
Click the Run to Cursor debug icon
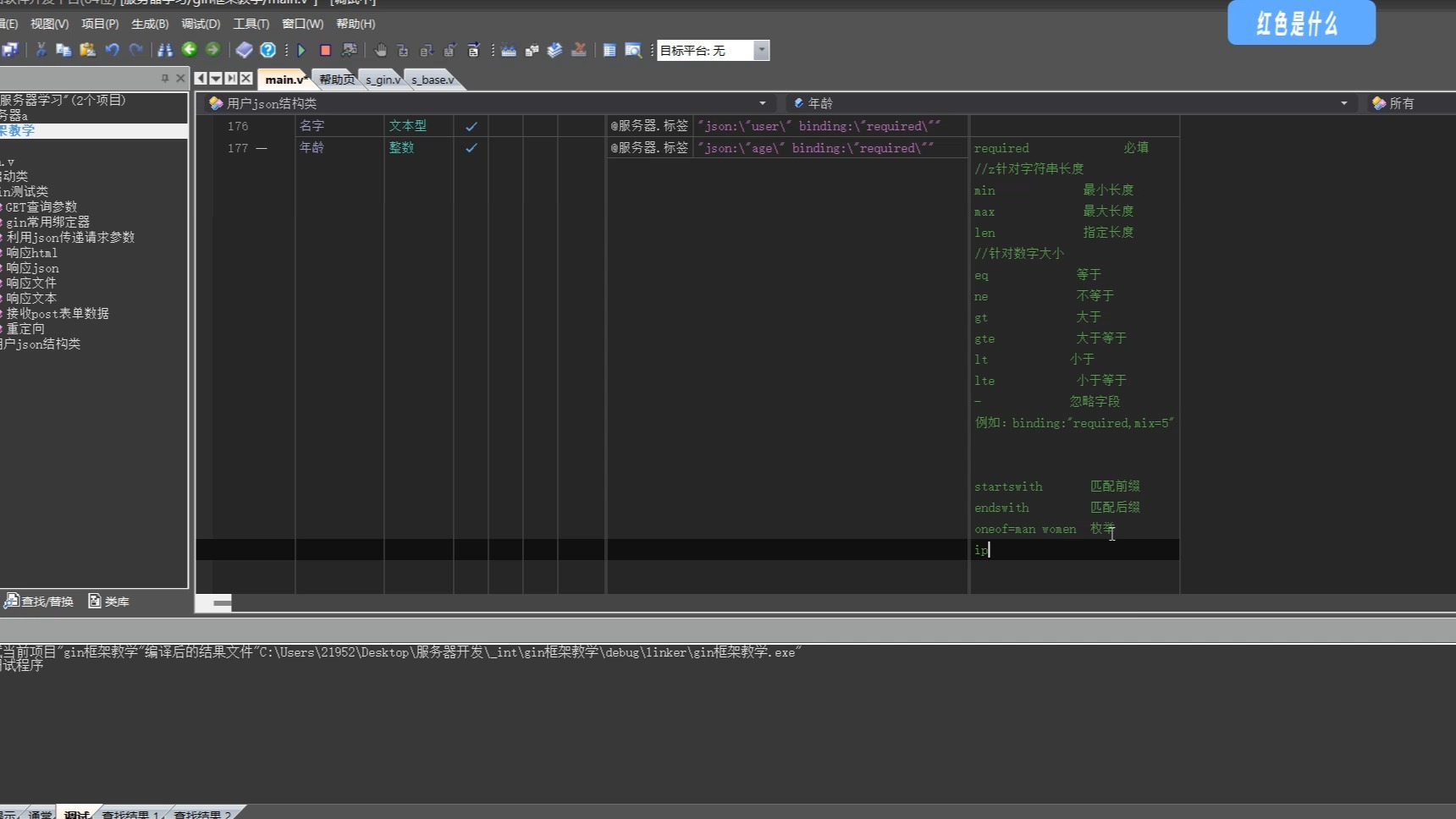click(473, 50)
